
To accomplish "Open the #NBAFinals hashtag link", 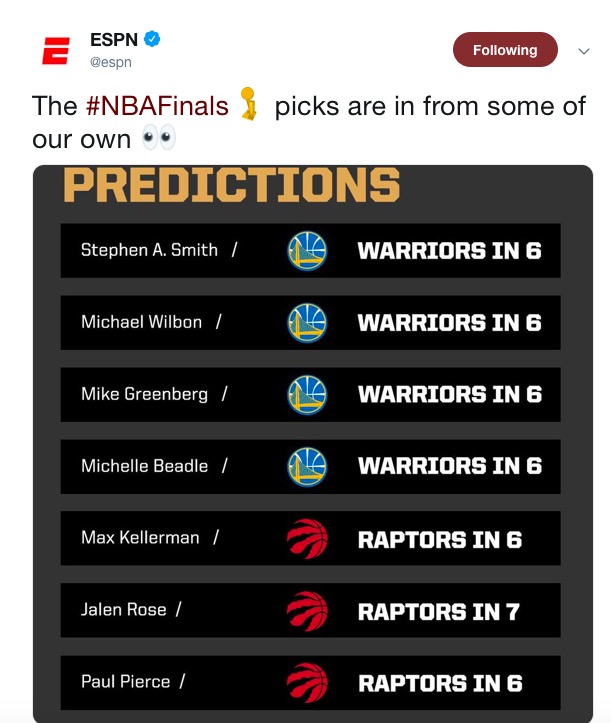I will click(157, 106).
